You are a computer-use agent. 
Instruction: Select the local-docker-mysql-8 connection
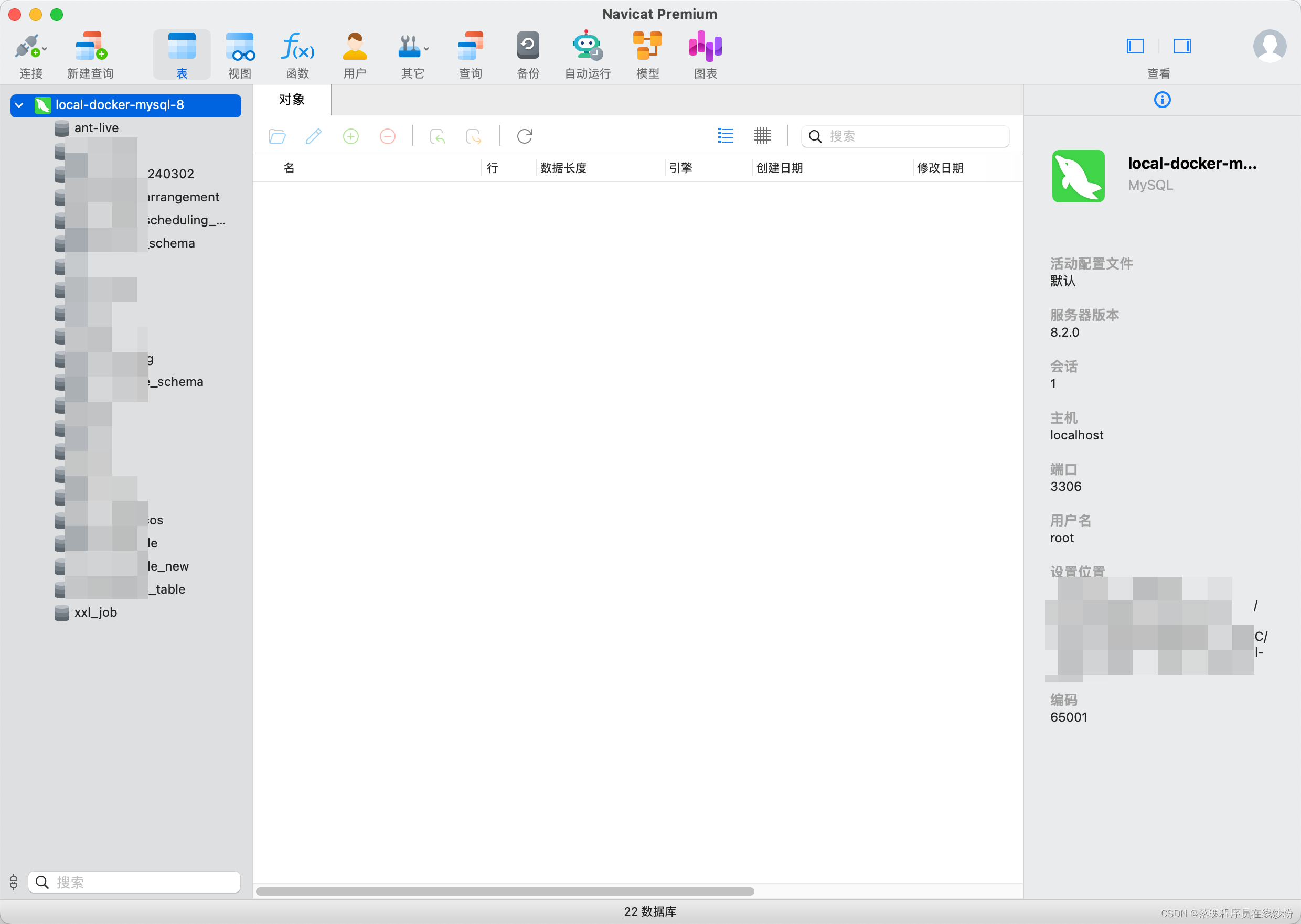(x=126, y=105)
